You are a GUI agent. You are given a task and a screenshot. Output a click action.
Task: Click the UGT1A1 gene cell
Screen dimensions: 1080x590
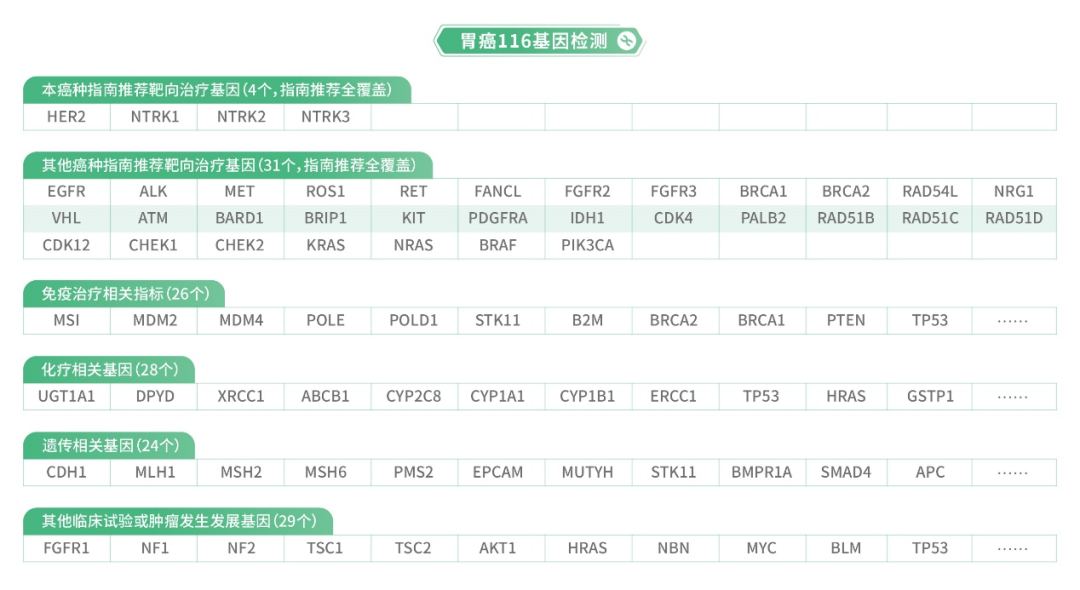tap(67, 397)
